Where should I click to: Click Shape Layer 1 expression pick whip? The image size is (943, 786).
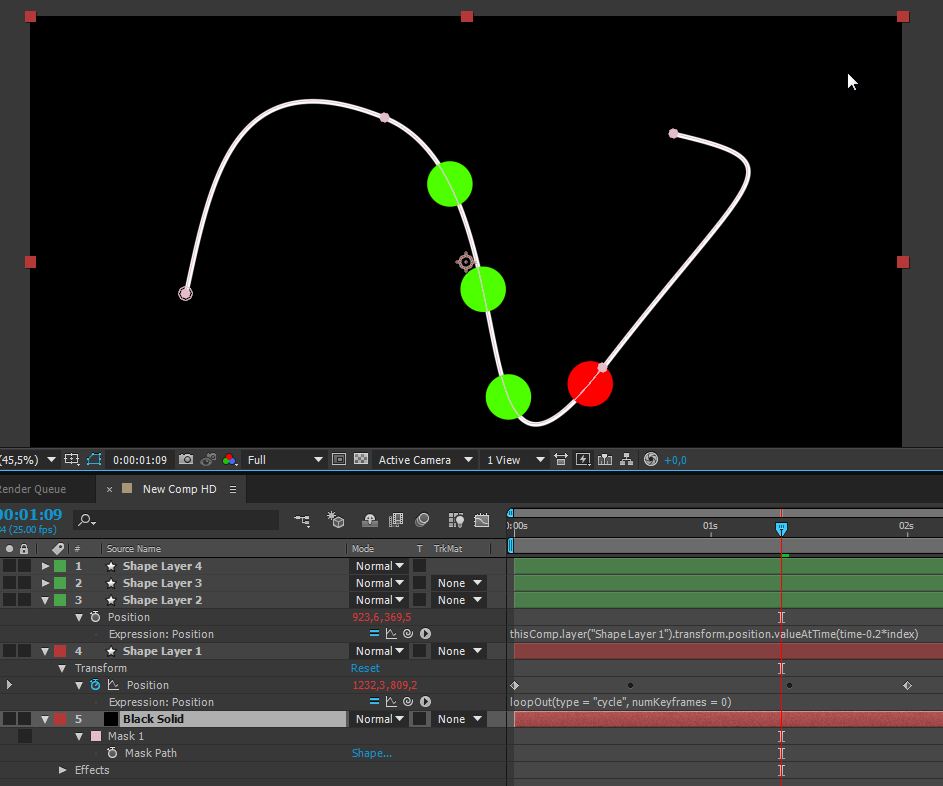coord(408,701)
